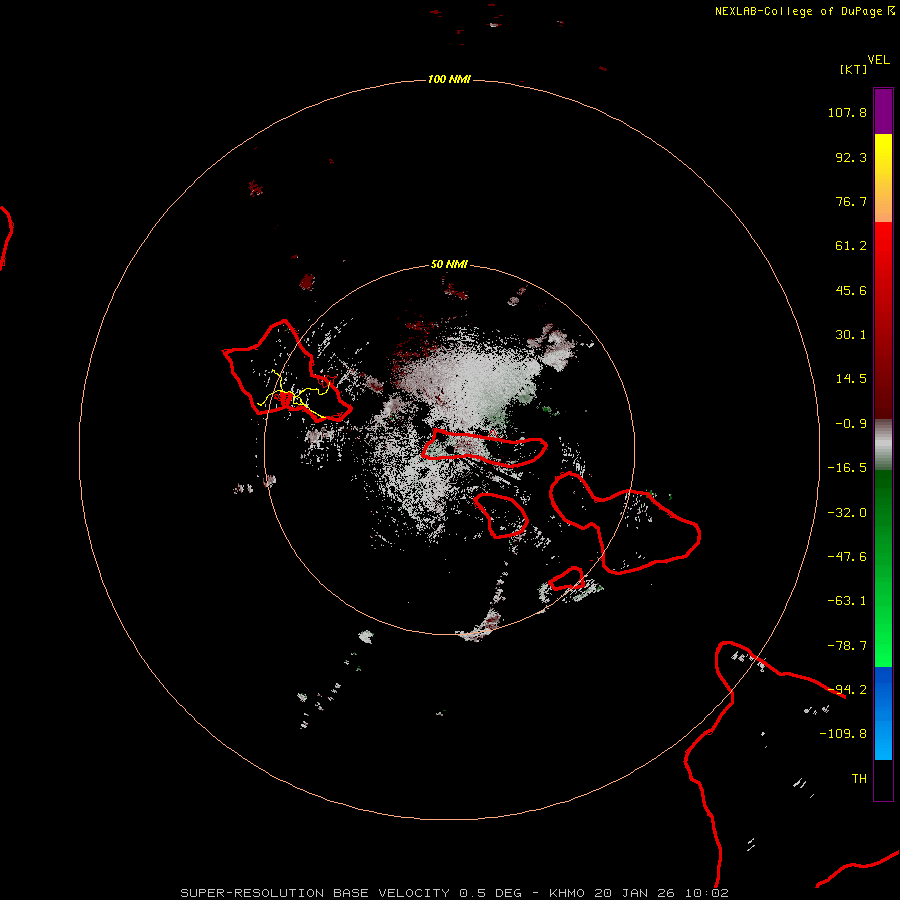The width and height of the screenshot is (900, 900).
Task: Click the TH legend label
Action: tap(859, 779)
